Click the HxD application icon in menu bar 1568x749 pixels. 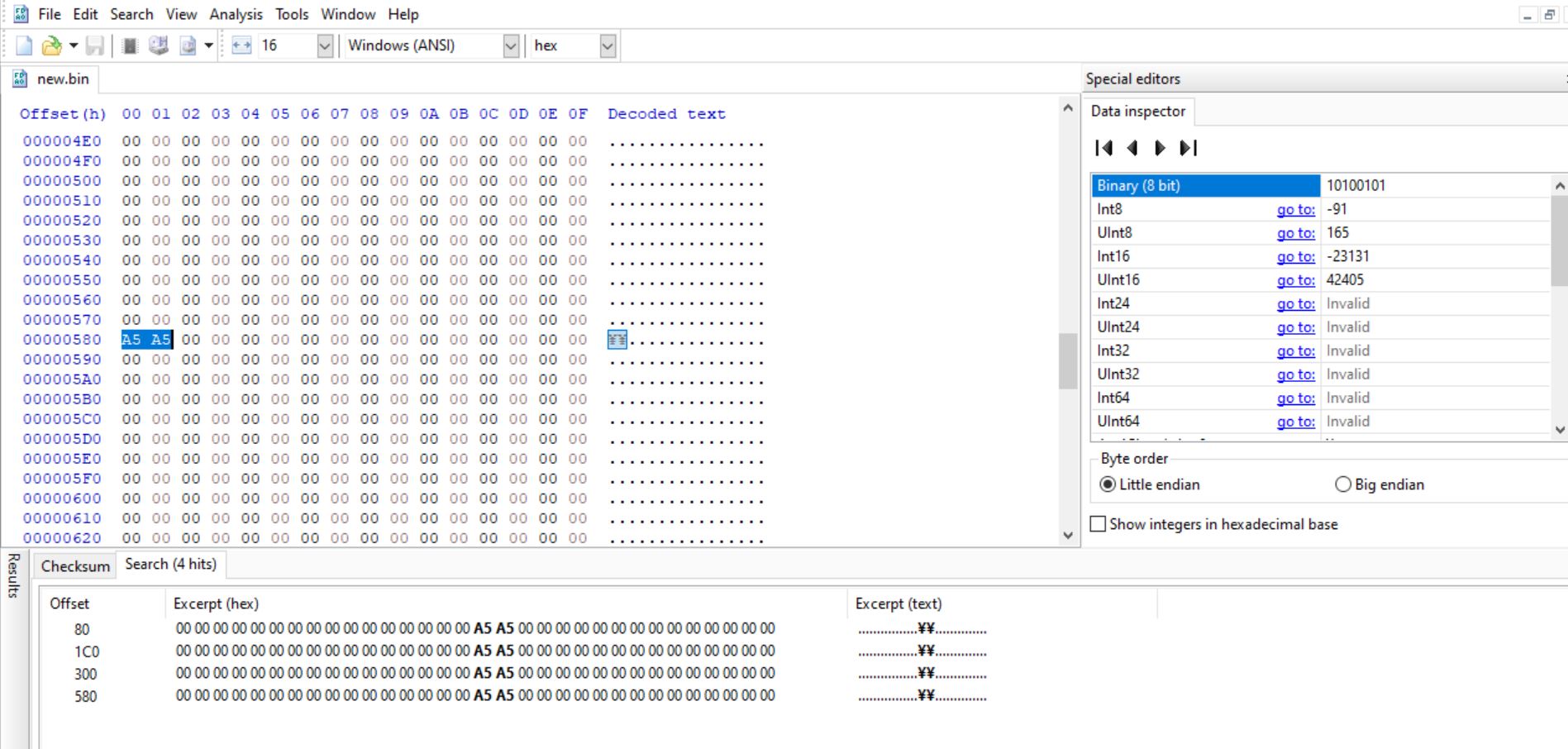21,14
